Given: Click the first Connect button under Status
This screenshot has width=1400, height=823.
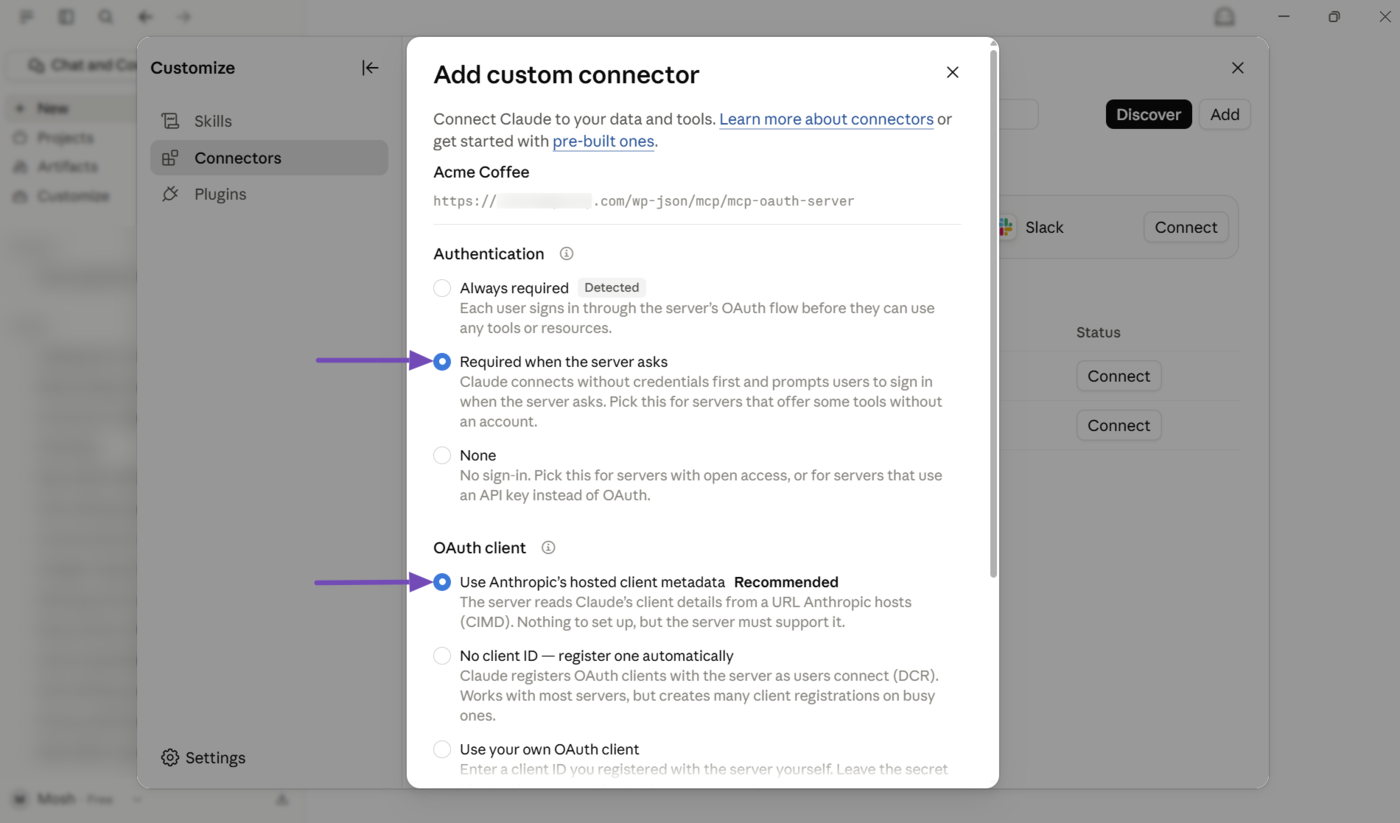Looking at the screenshot, I should tap(1118, 376).
